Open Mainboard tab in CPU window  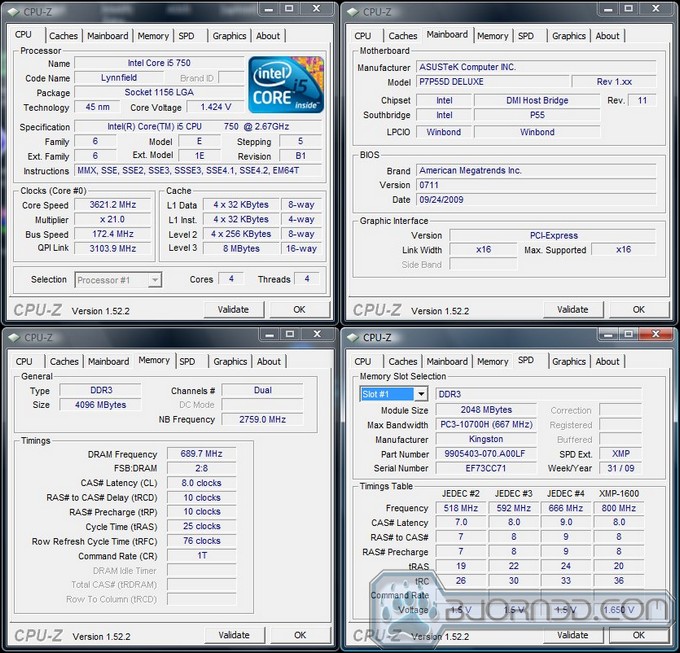pos(108,36)
